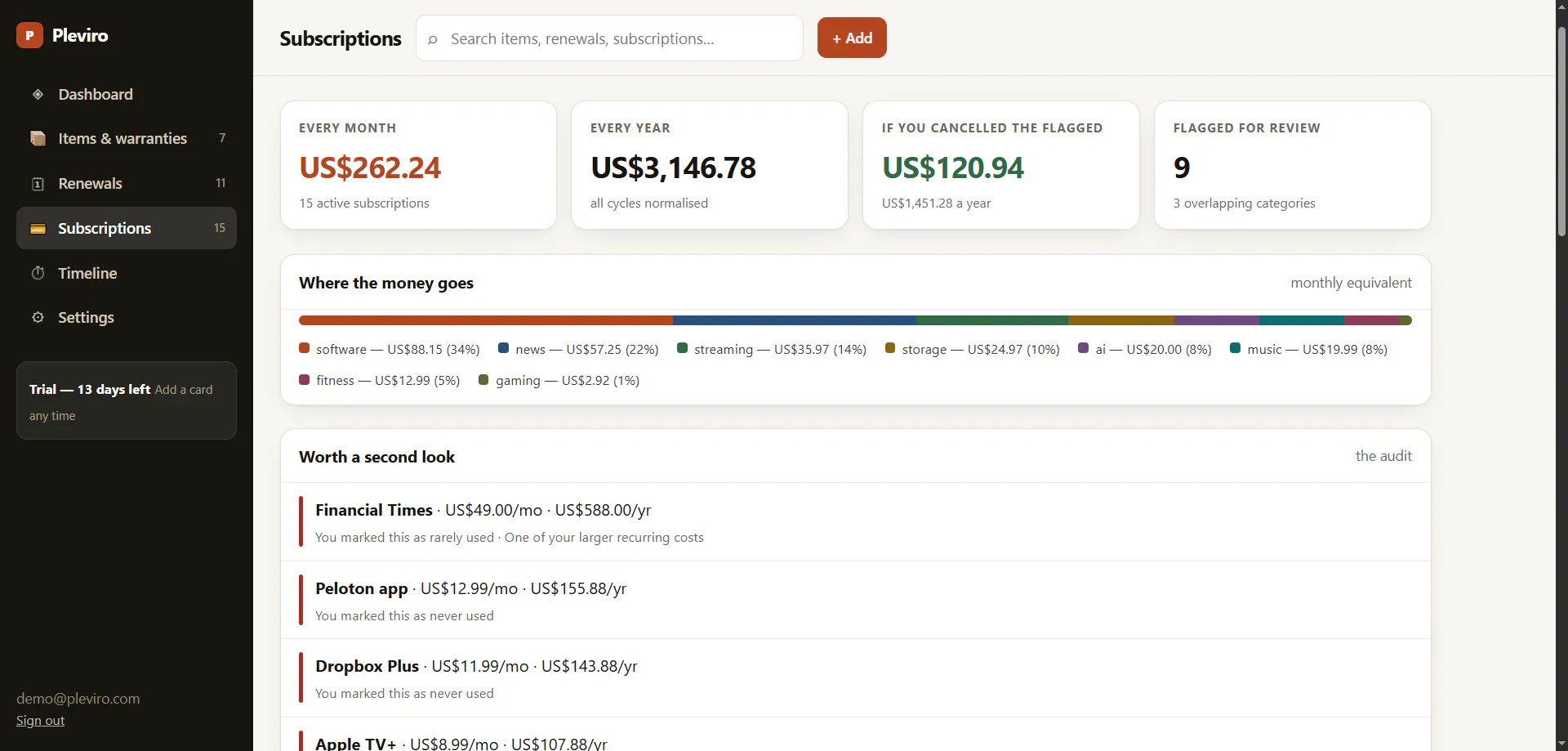Click the 'FLAGGED FOR REVIEW' card label
1568x751 pixels.
point(1247,127)
